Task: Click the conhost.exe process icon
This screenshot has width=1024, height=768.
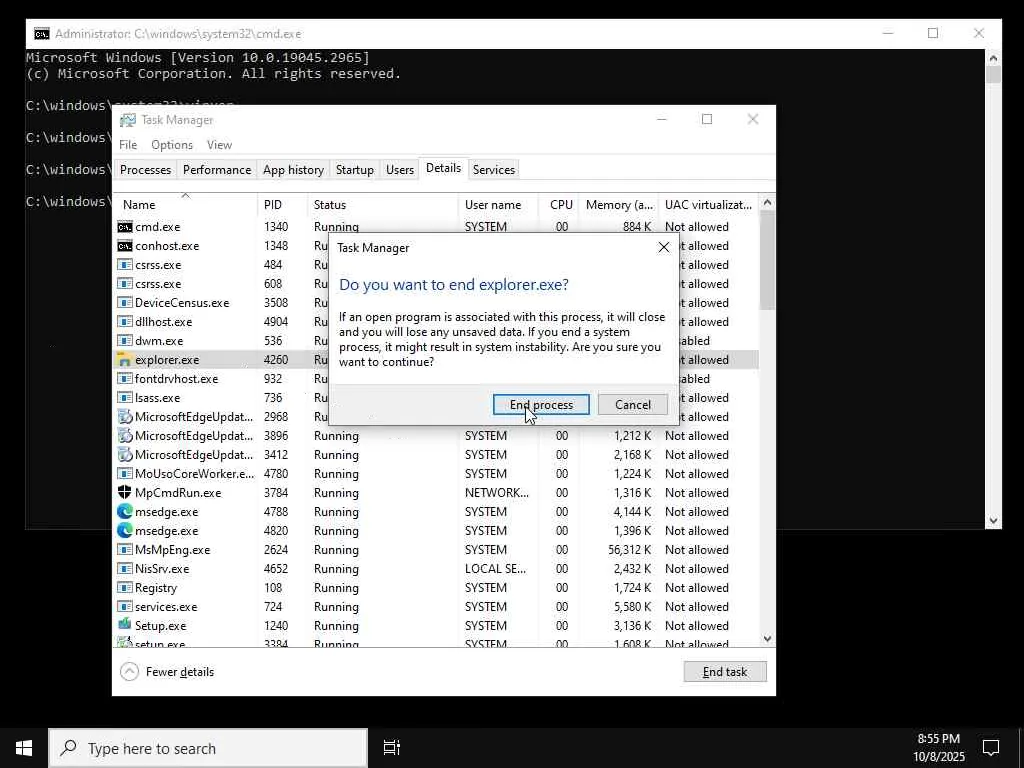Action: click(125, 246)
